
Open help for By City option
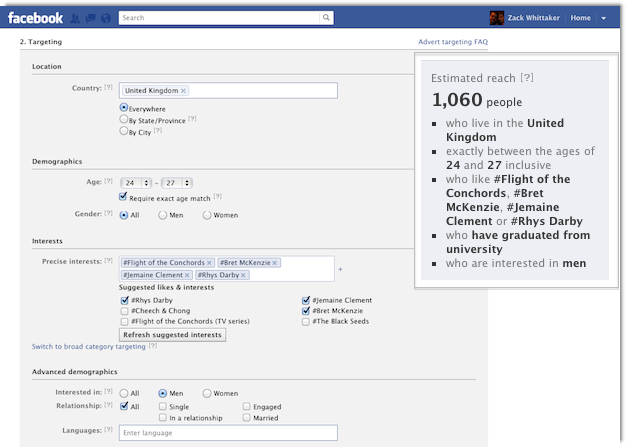coord(158,130)
